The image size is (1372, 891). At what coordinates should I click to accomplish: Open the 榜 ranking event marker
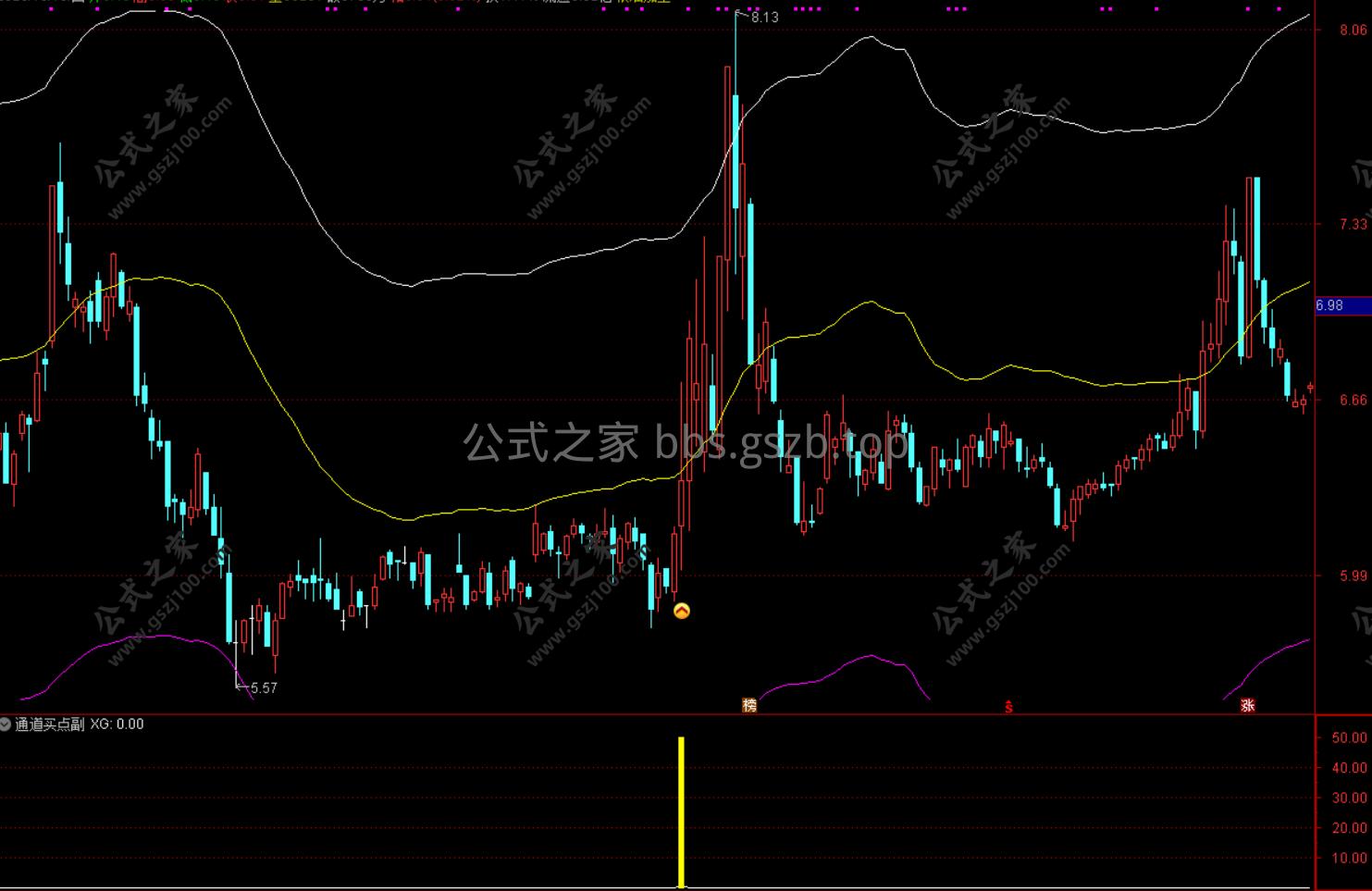click(x=749, y=705)
